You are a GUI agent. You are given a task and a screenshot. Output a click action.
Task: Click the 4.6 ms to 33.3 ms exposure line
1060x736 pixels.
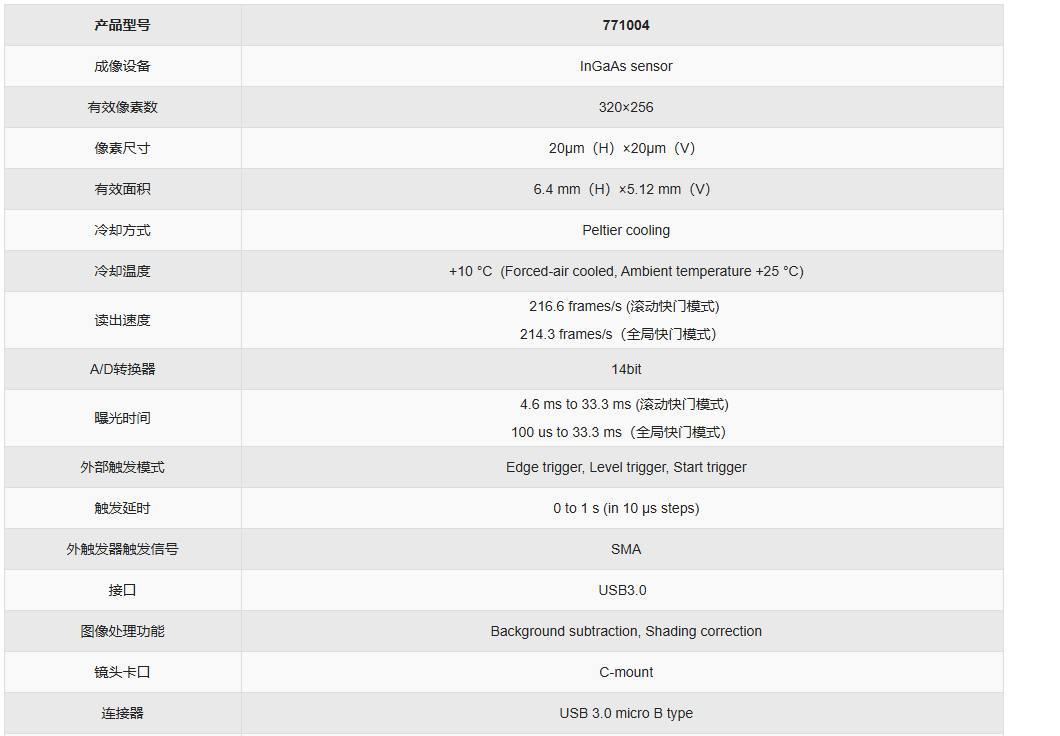624,404
